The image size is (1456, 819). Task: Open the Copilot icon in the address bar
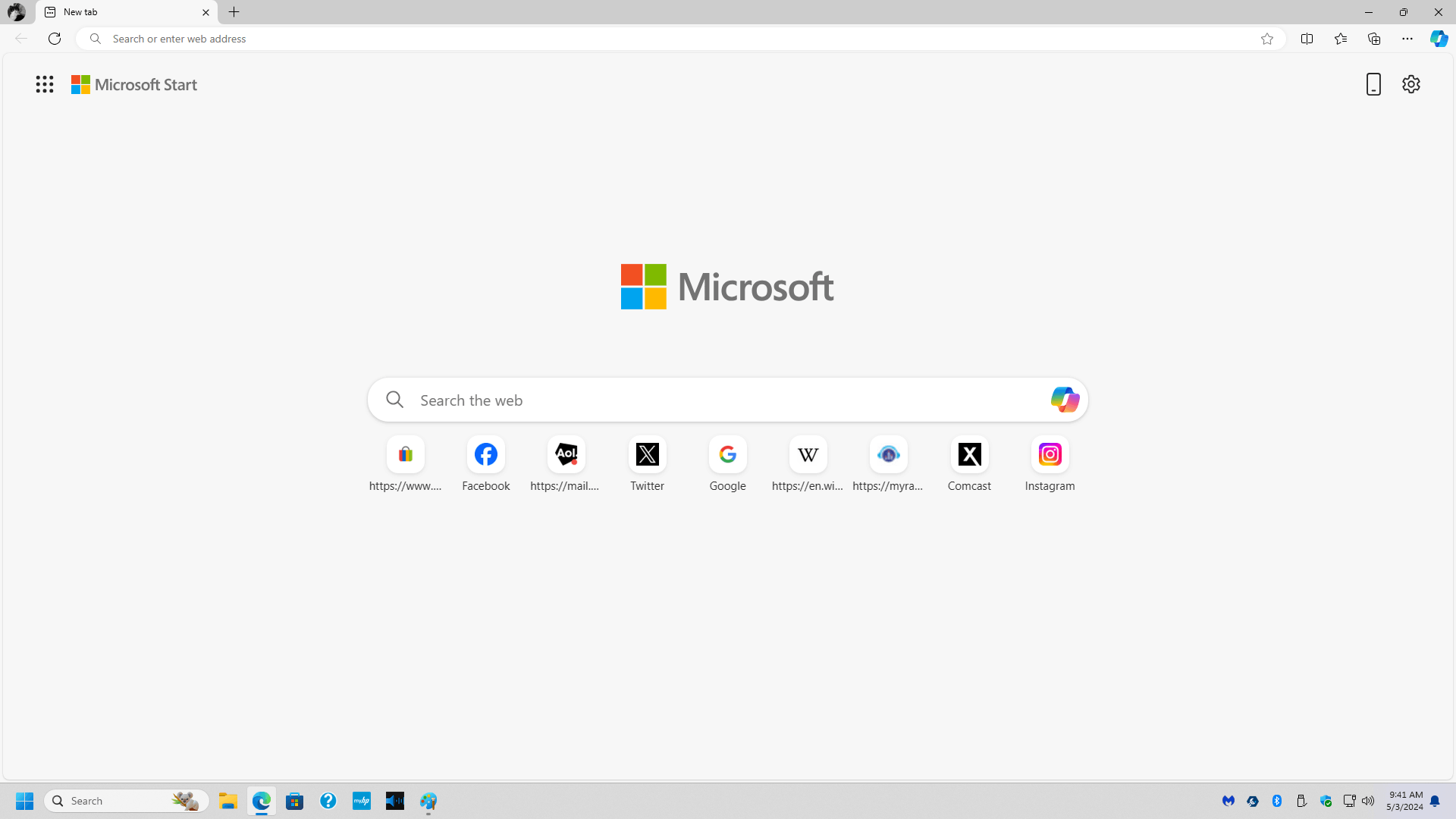(x=1439, y=38)
